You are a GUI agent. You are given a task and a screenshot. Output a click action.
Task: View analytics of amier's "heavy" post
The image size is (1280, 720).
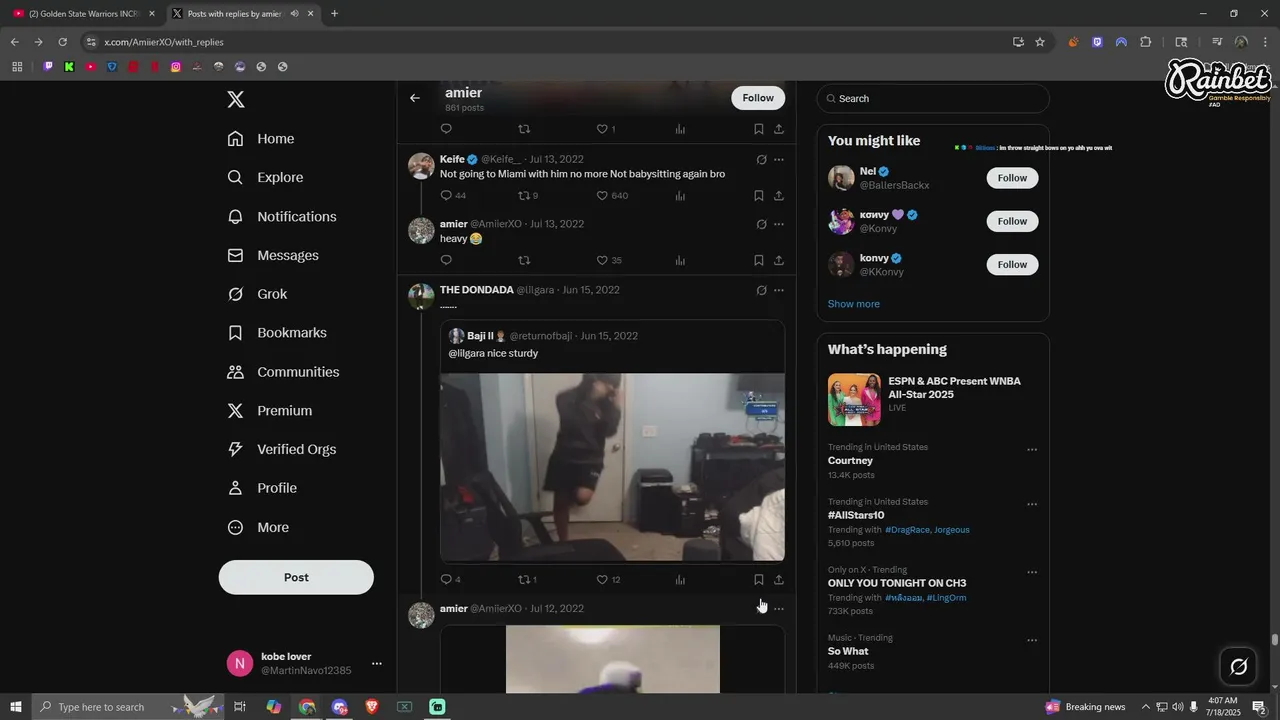[680, 260]
